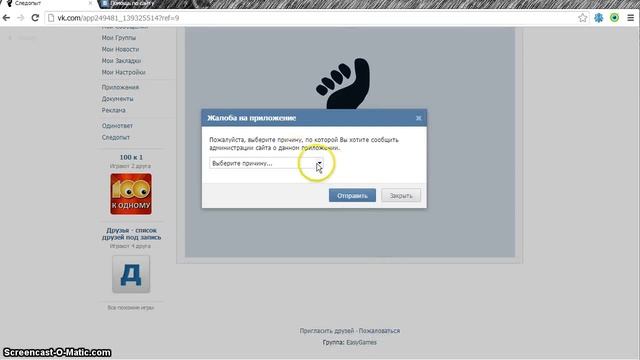640x360 pixels.
Task: Bookmark page with star icon
Action: click(x=582, y=18)
